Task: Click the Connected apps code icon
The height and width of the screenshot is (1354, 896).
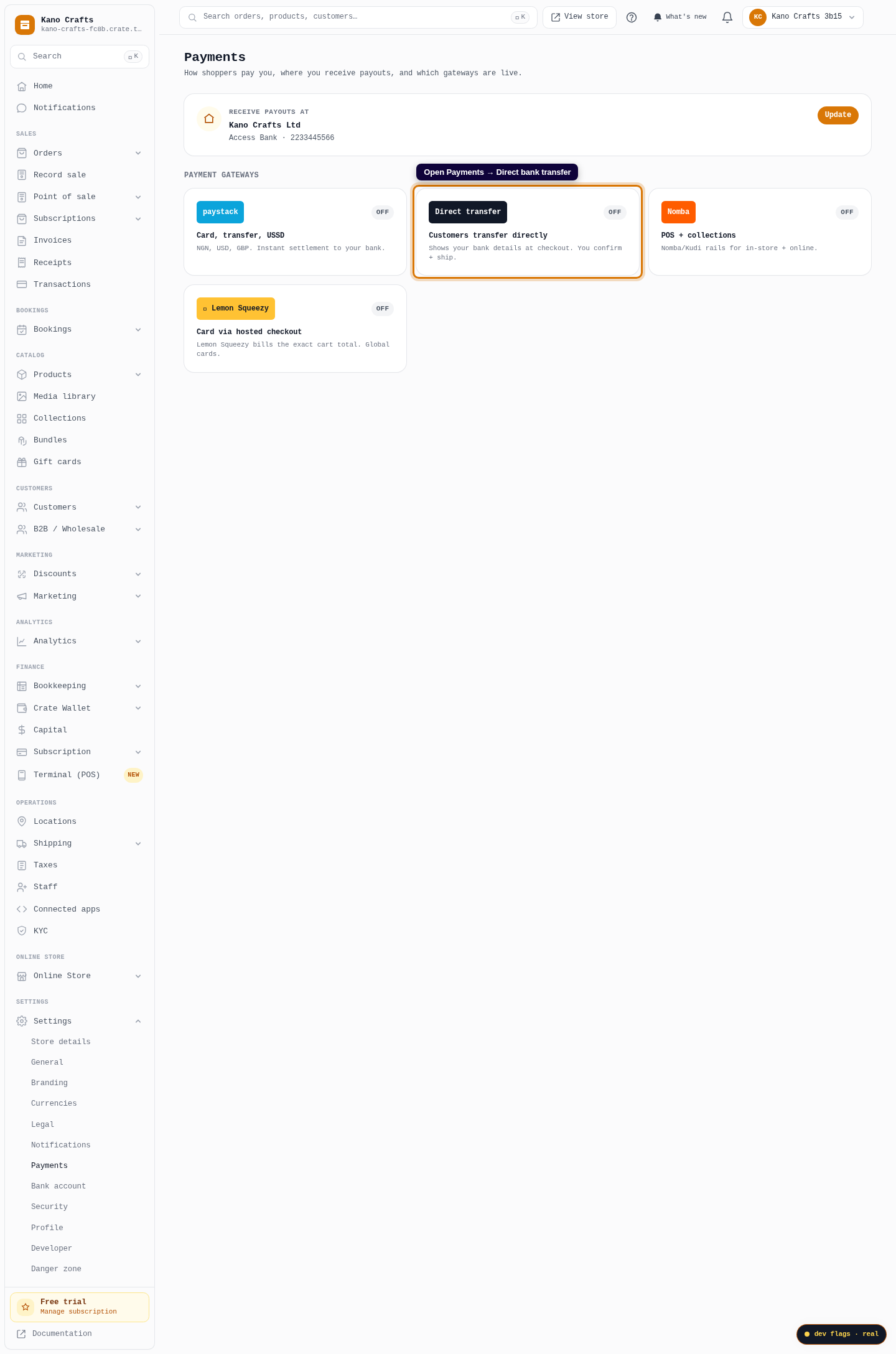Action: coord(22,909)
